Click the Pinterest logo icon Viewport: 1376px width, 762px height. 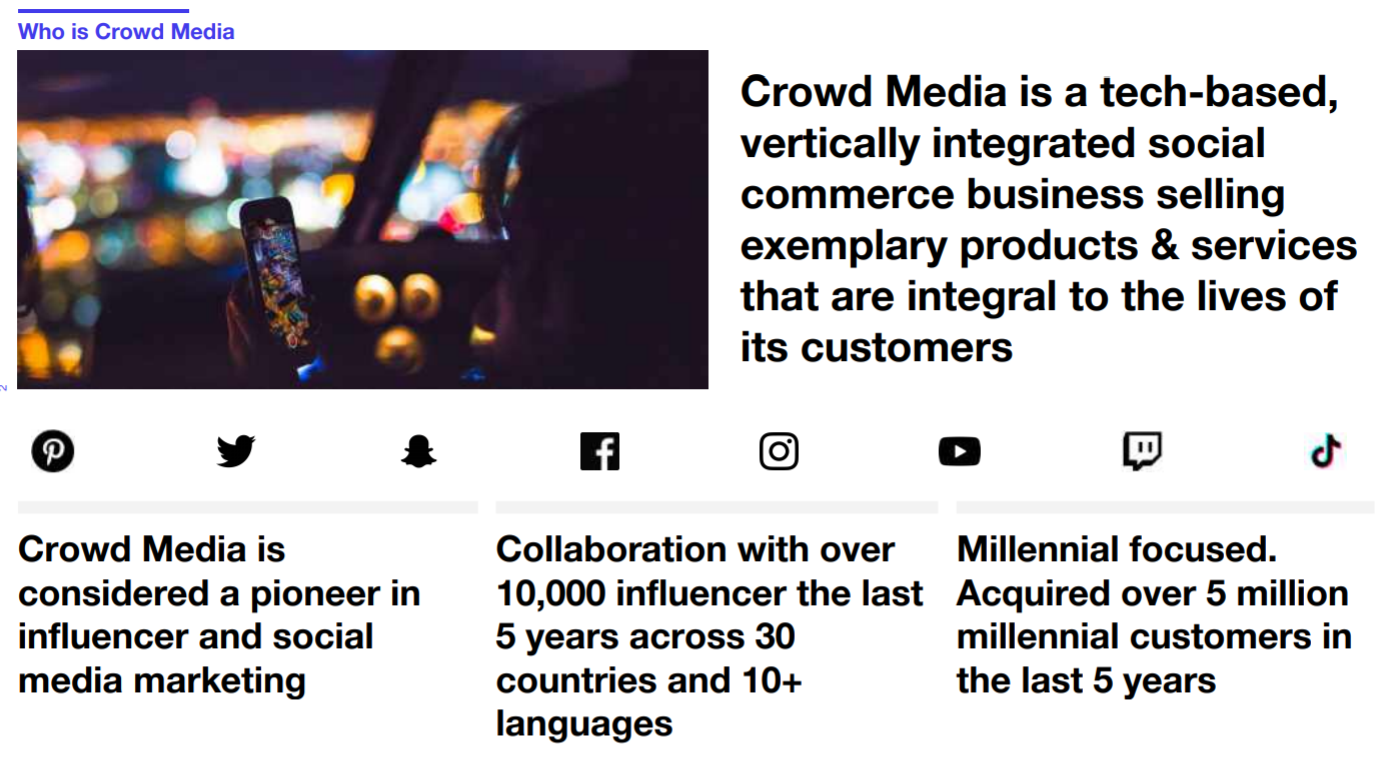[x=52, y=452]
